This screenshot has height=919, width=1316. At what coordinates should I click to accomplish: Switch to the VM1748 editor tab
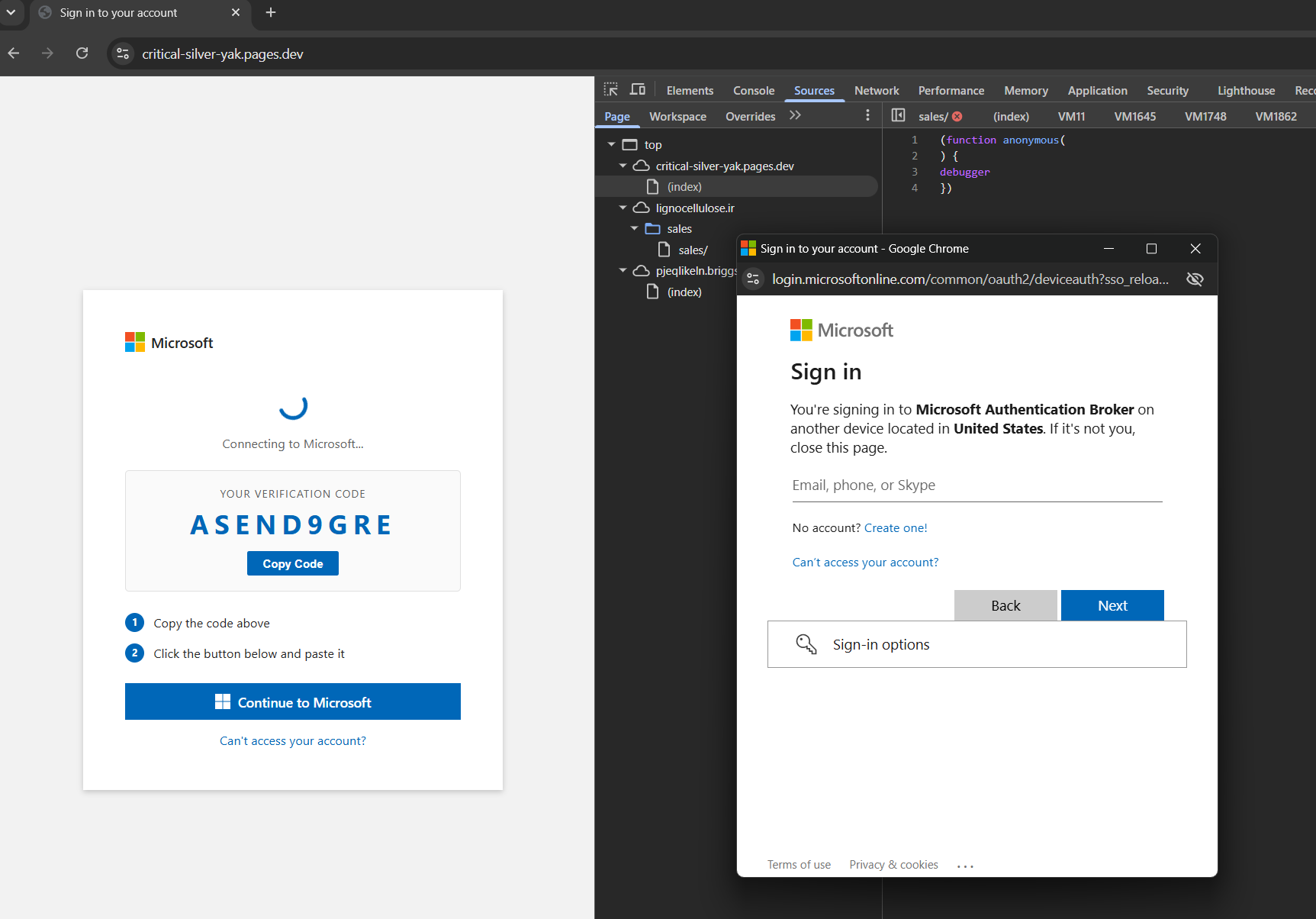pos(1205,117)
